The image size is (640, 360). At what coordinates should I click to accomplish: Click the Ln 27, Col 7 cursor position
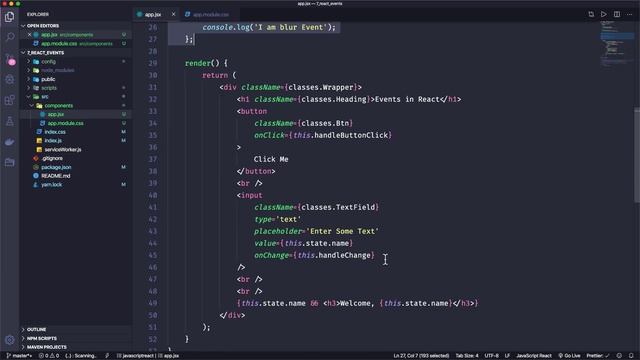pos(421,356)
